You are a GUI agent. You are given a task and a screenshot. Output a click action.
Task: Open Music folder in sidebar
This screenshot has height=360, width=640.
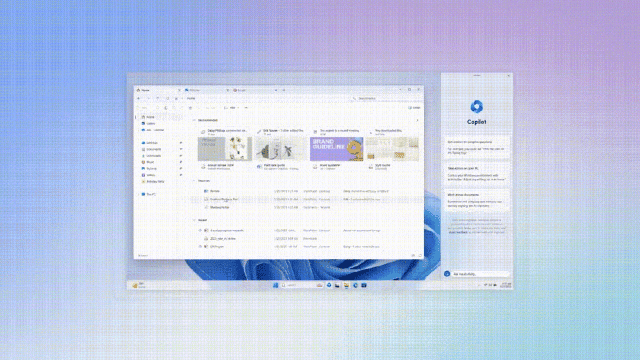148,162
